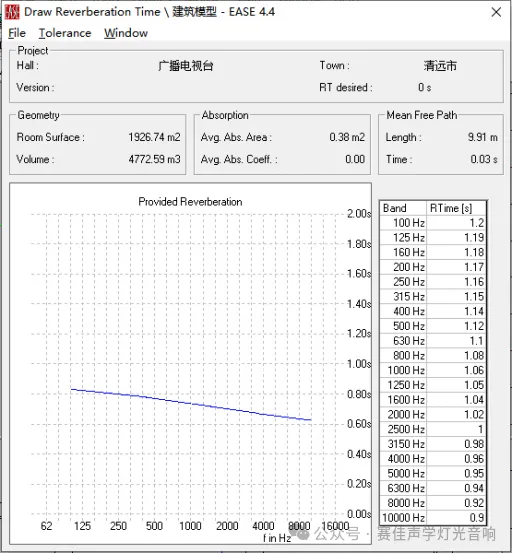The height and width of the screenshot is (554, 512).
Task: Click the RTime value 1.19
Action: coord(474,238)
